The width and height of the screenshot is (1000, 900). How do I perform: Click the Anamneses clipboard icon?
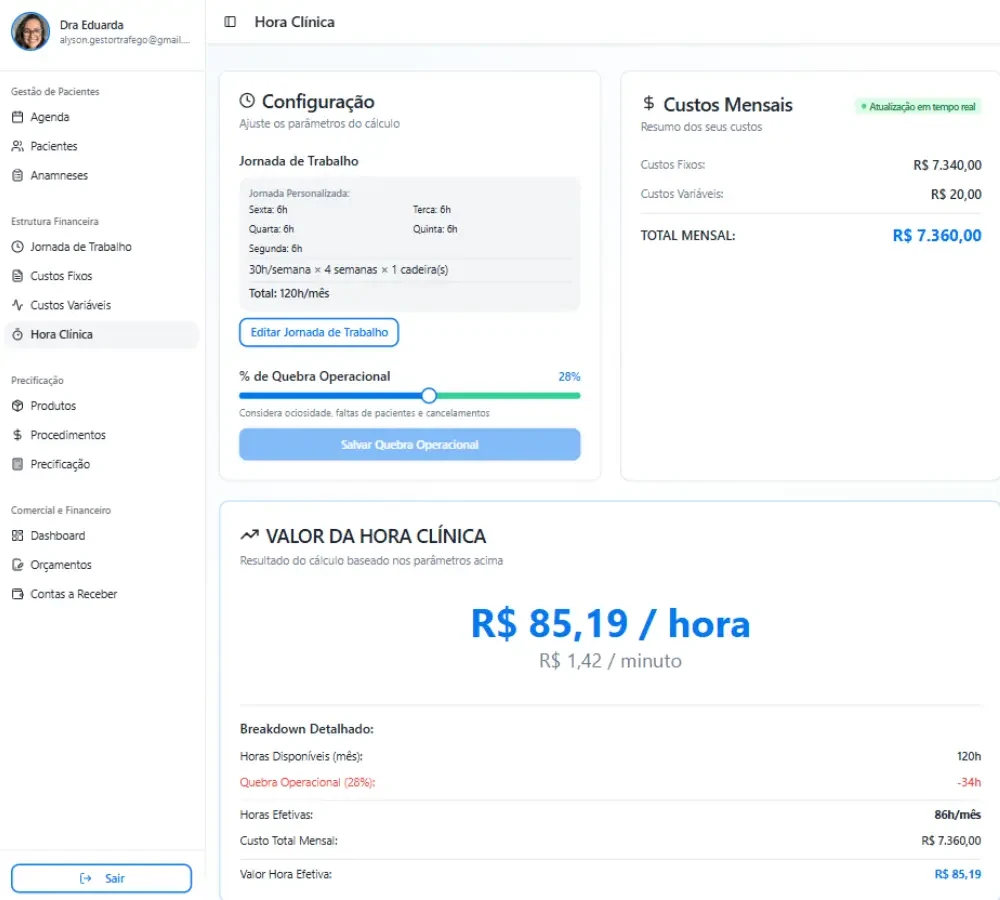(18, 175)
